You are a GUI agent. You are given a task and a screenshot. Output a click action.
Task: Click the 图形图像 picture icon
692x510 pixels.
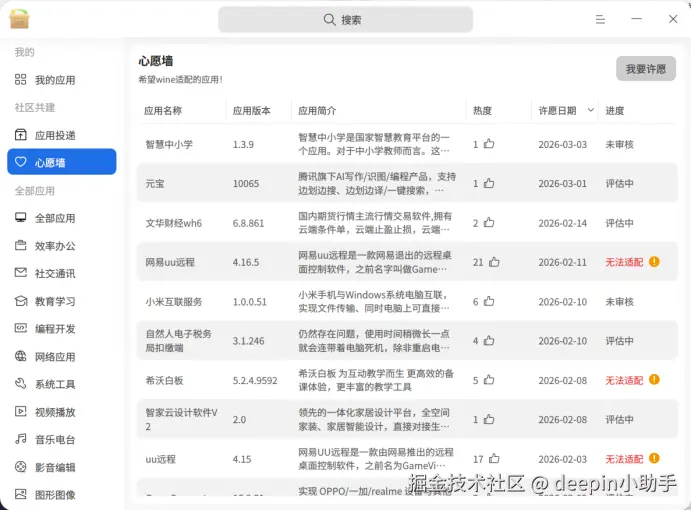pyautogui.click(x=21, y=494)
